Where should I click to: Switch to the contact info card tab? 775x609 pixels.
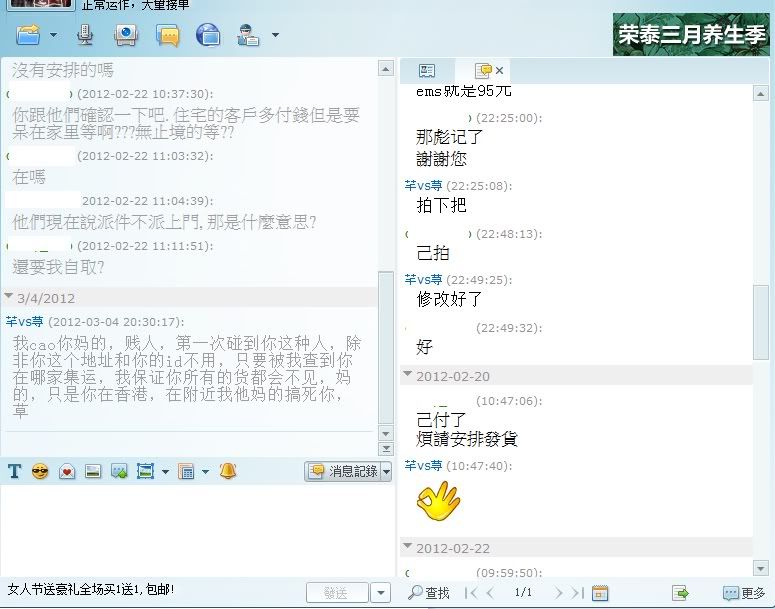click(427, 70)
